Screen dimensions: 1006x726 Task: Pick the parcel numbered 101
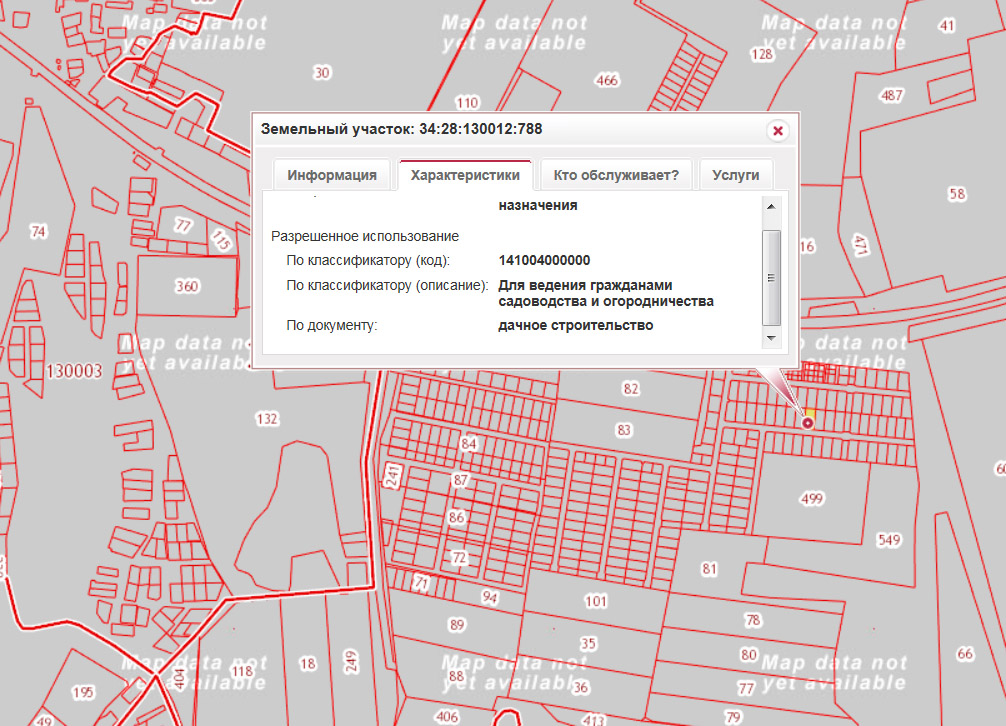point(596,601)
